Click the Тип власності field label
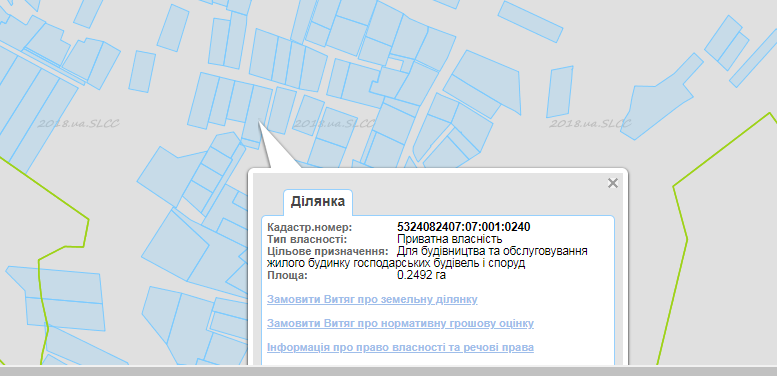Image resolution: width=777 pixels, height=376 pixels. coord(307,239)
